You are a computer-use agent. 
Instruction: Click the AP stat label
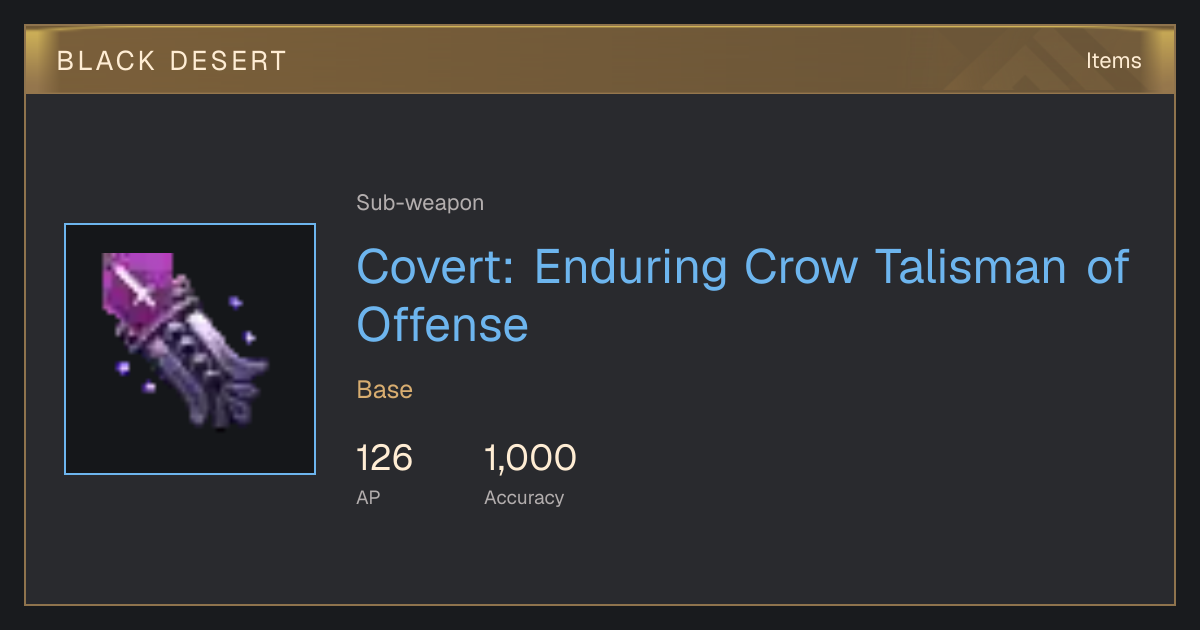368,497
